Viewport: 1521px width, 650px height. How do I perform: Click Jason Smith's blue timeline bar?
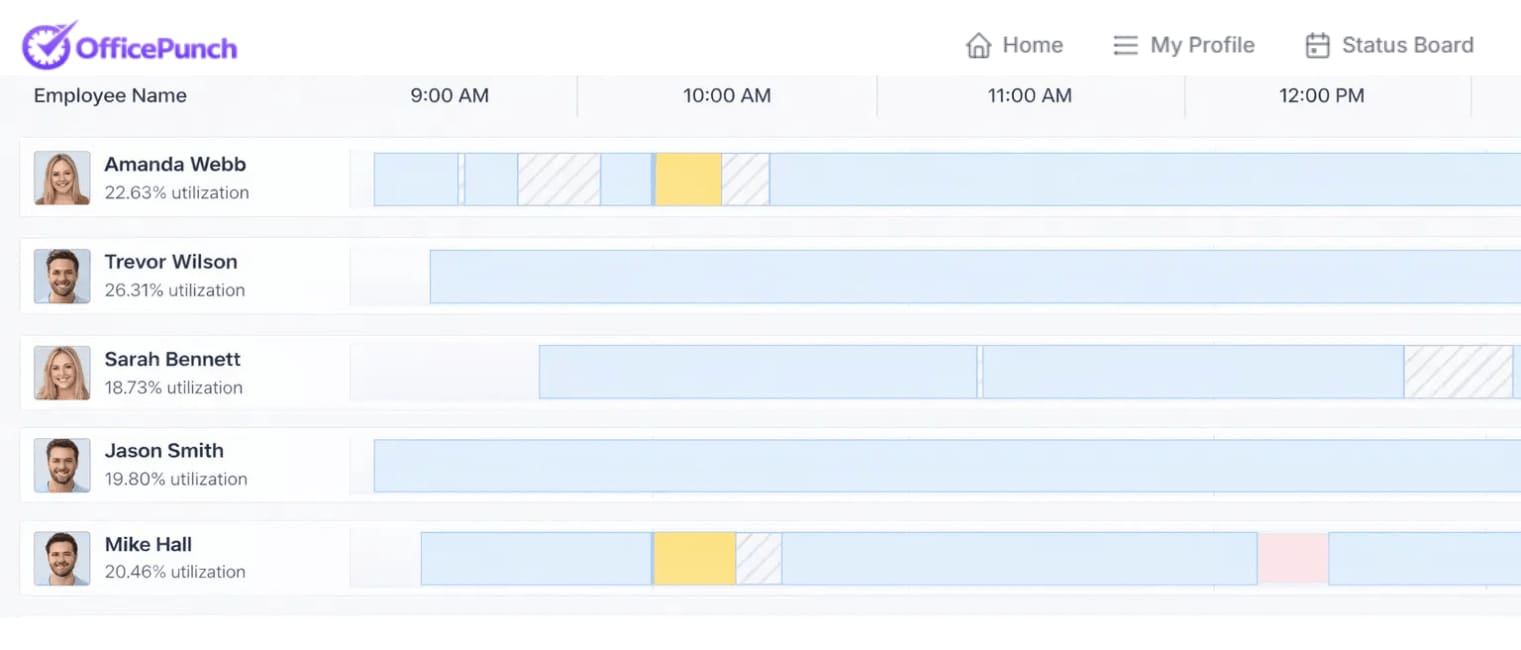click(x=940, y=466)
